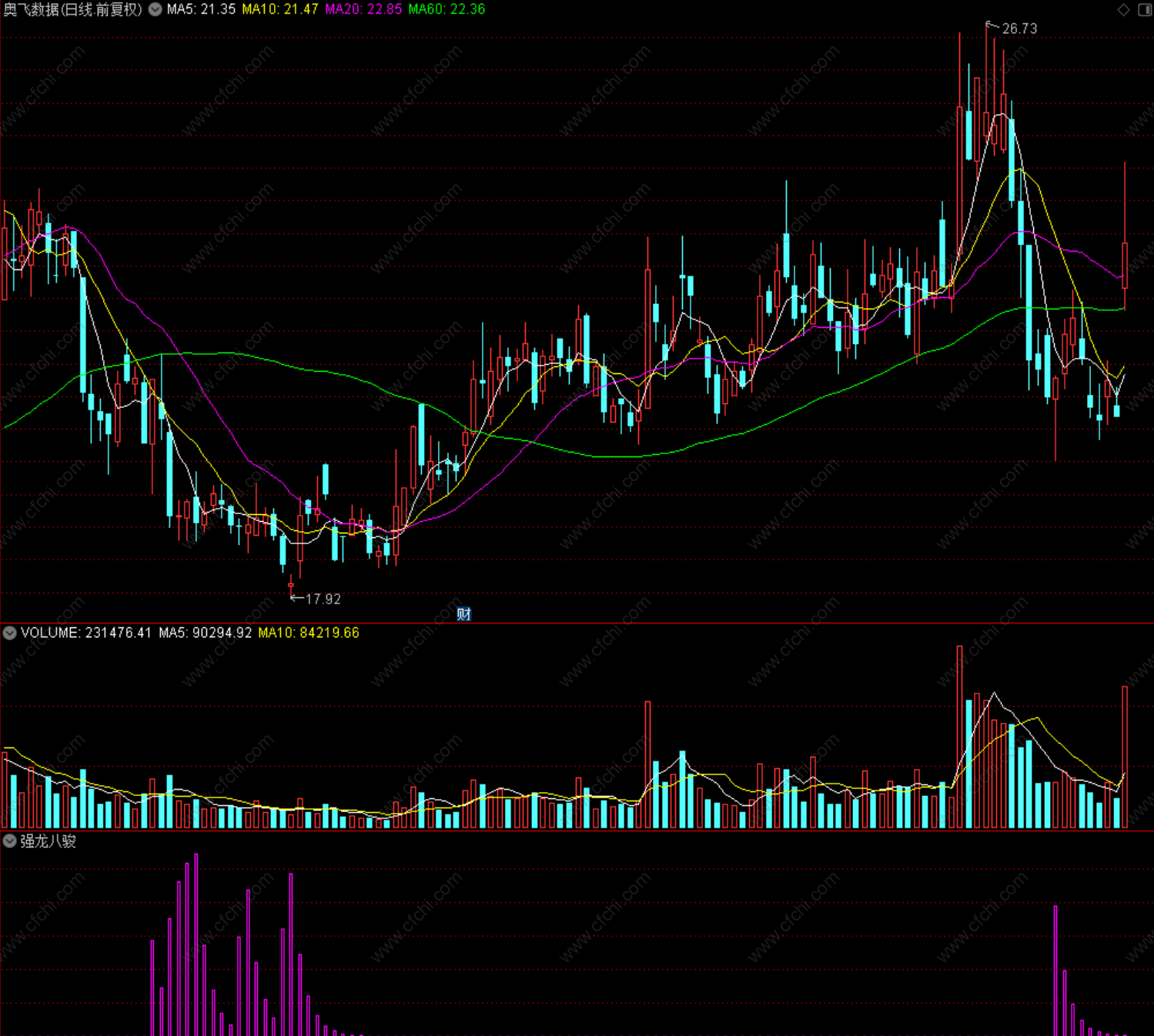1154x1036 pixels.
Task: Click the VOLUME: 231476.41 label
Action: (86, 633)
